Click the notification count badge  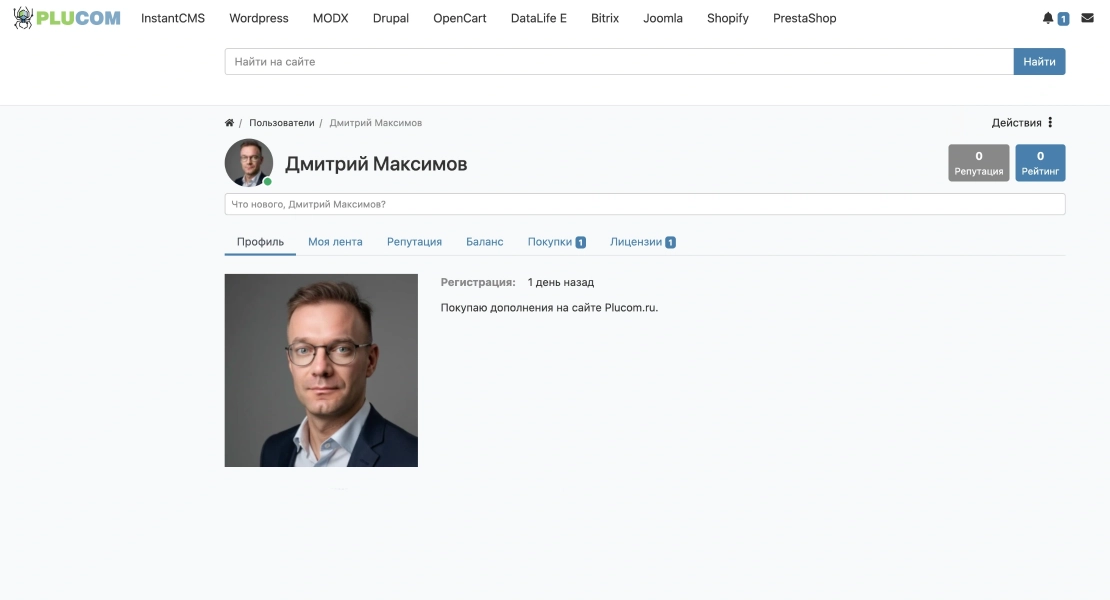click(x=1063, y=19)
